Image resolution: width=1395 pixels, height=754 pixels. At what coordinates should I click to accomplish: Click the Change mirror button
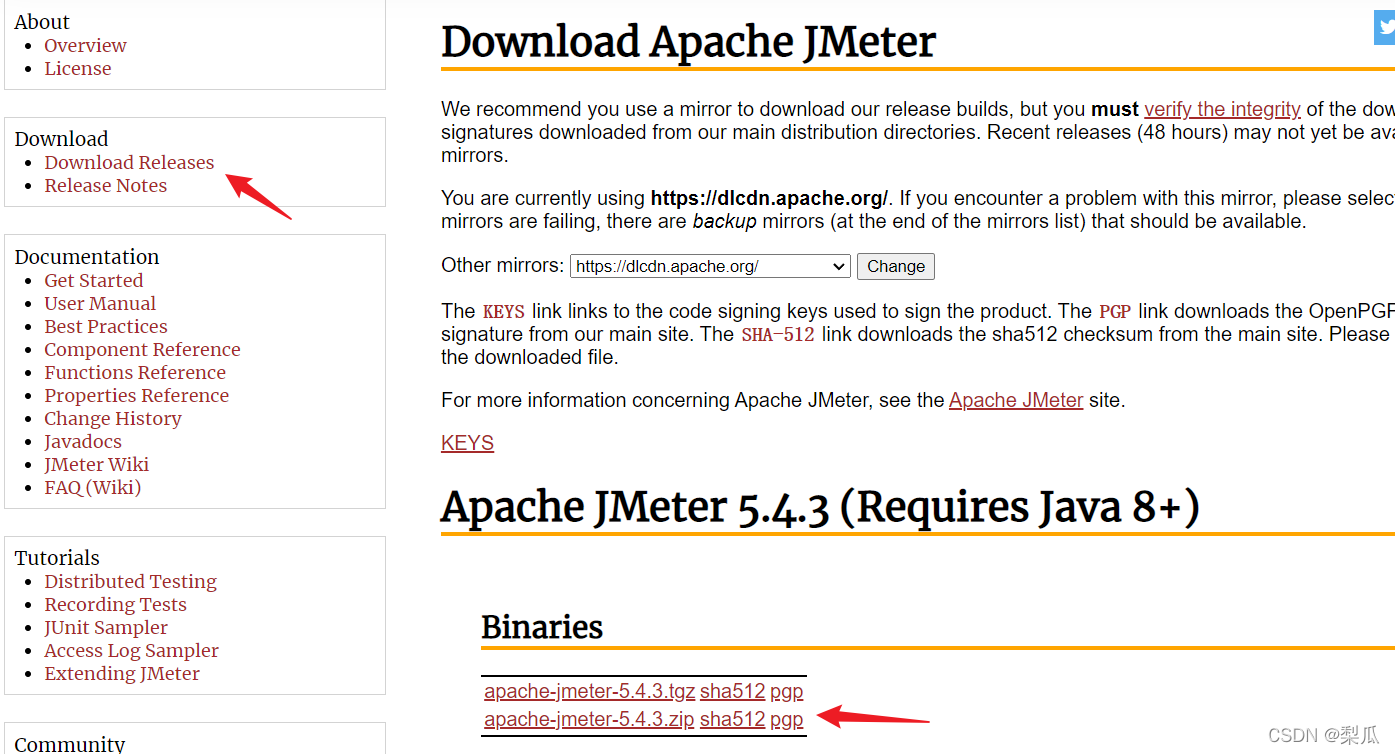point(896,266)
